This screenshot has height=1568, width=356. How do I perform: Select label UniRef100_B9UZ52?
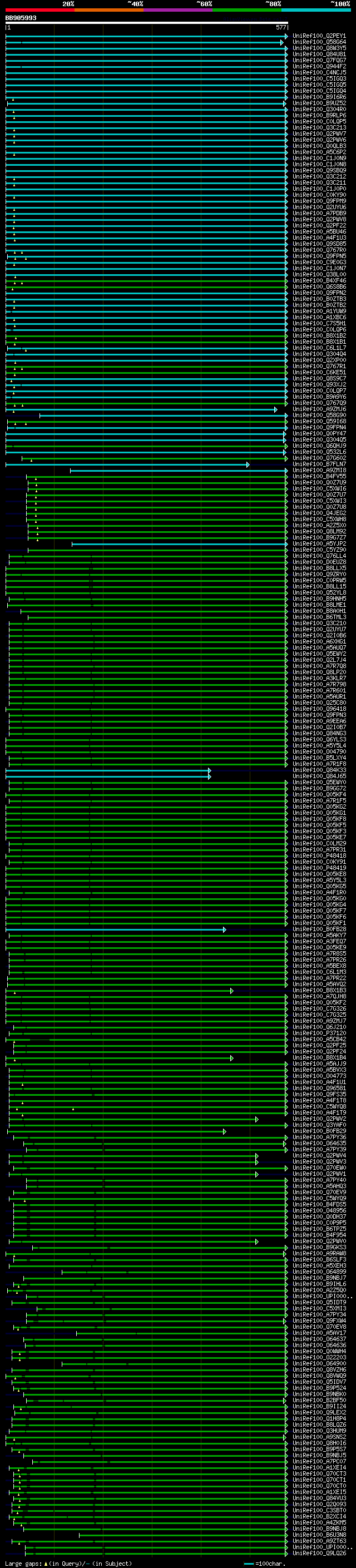(x=319, y=103)
